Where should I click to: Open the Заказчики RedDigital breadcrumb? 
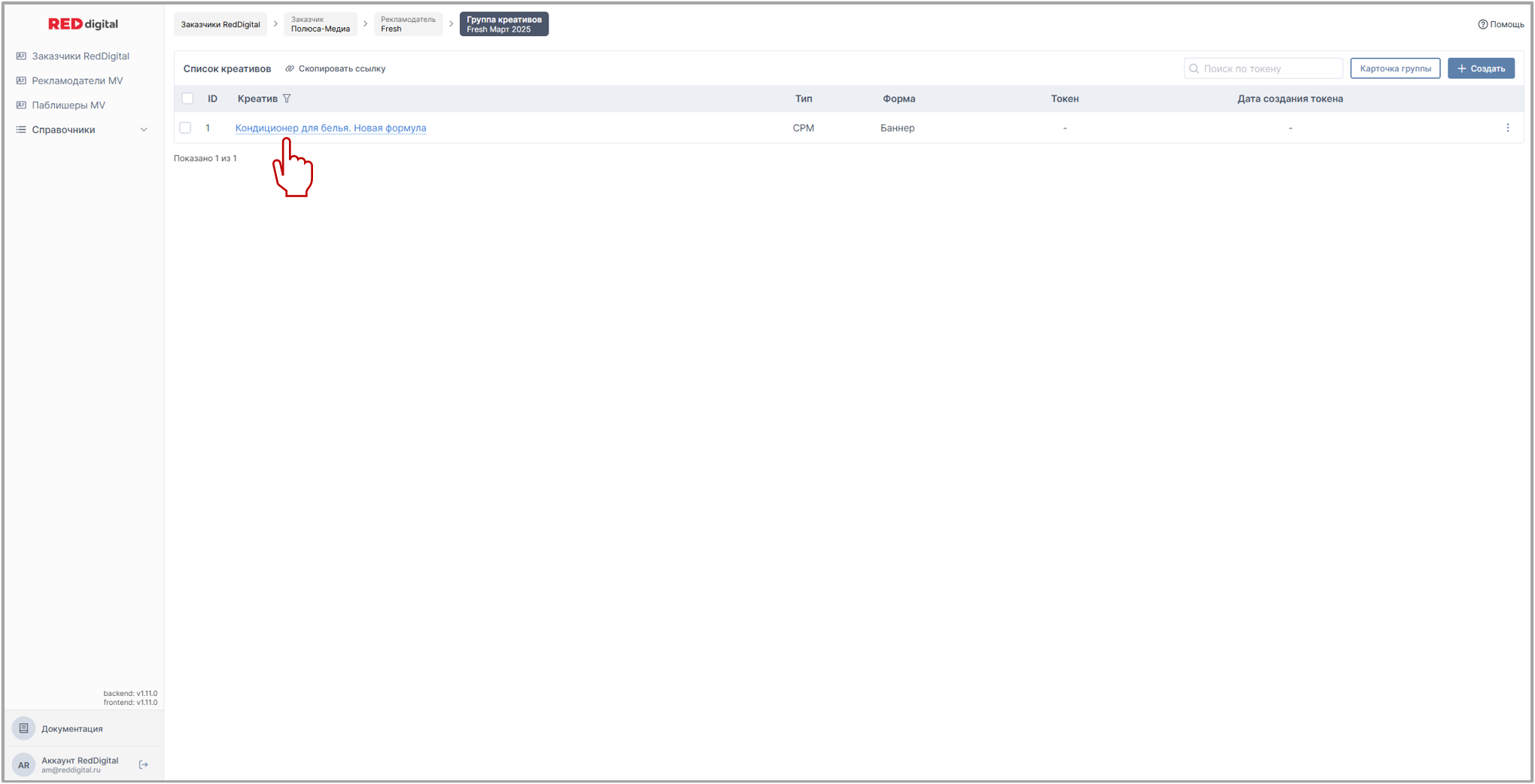[220, 24]
